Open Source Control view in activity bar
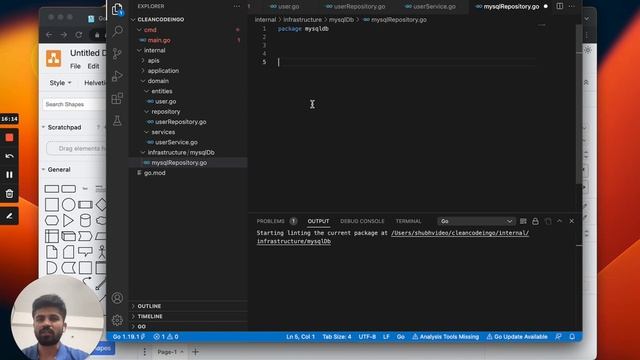 point(118,53)
